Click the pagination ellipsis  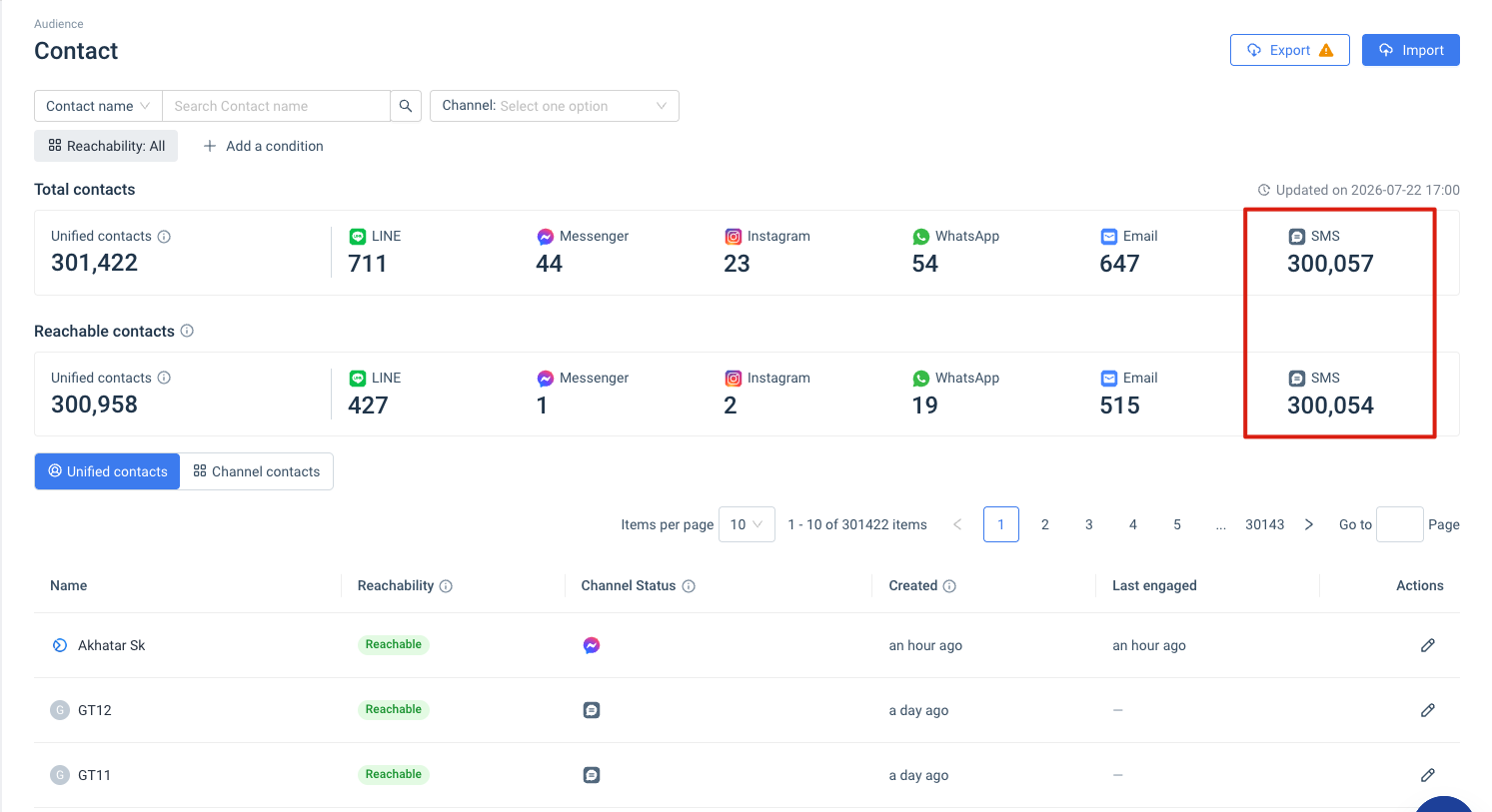coord(1221,524)
